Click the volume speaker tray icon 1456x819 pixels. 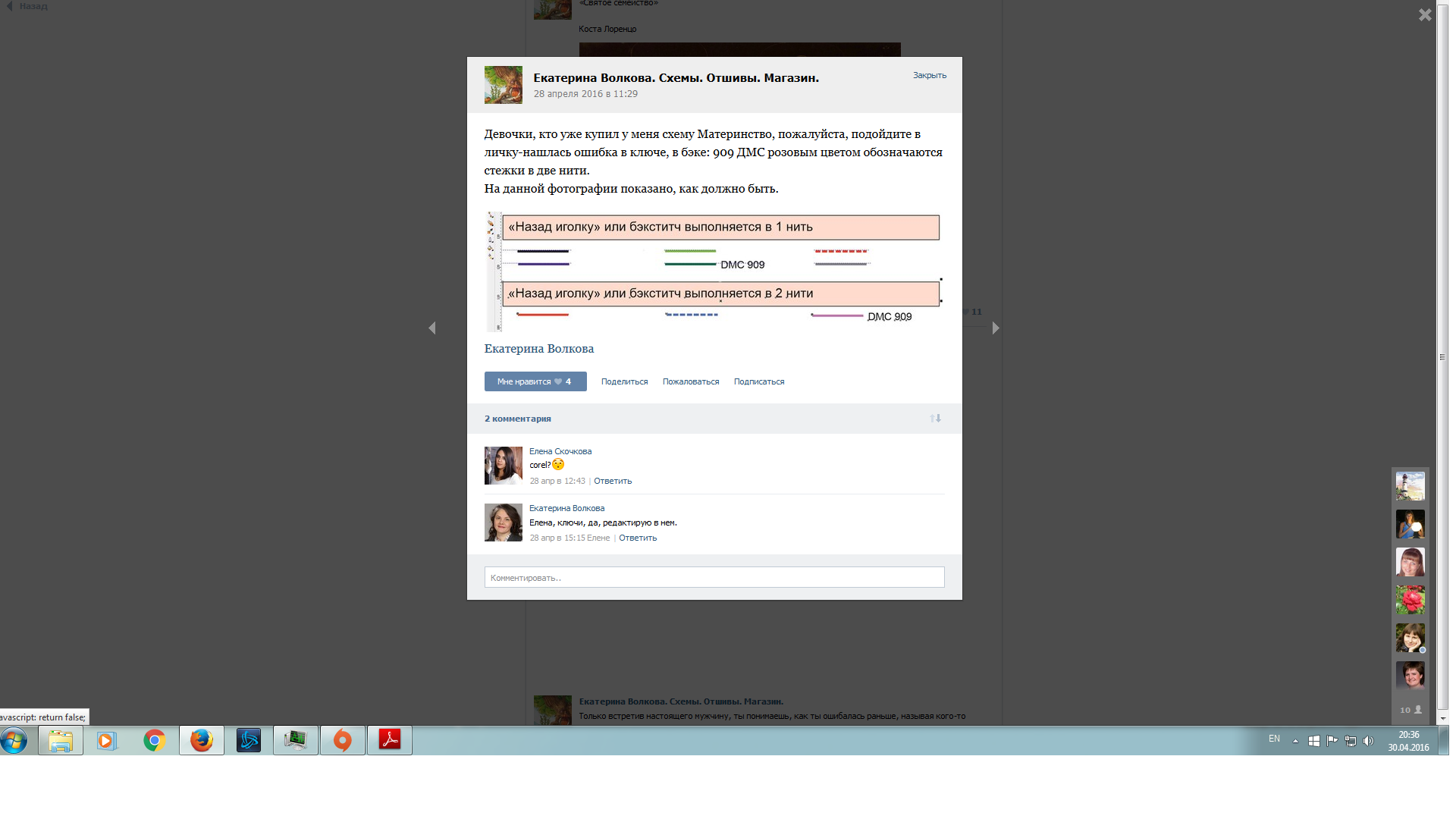(x=1368, y=741)
